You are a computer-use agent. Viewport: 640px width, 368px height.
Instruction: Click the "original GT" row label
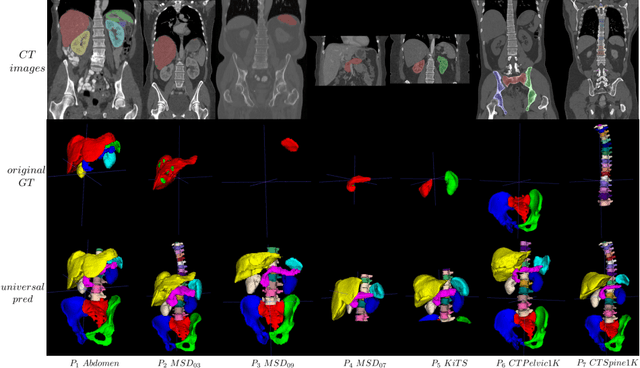pos(26,176)
